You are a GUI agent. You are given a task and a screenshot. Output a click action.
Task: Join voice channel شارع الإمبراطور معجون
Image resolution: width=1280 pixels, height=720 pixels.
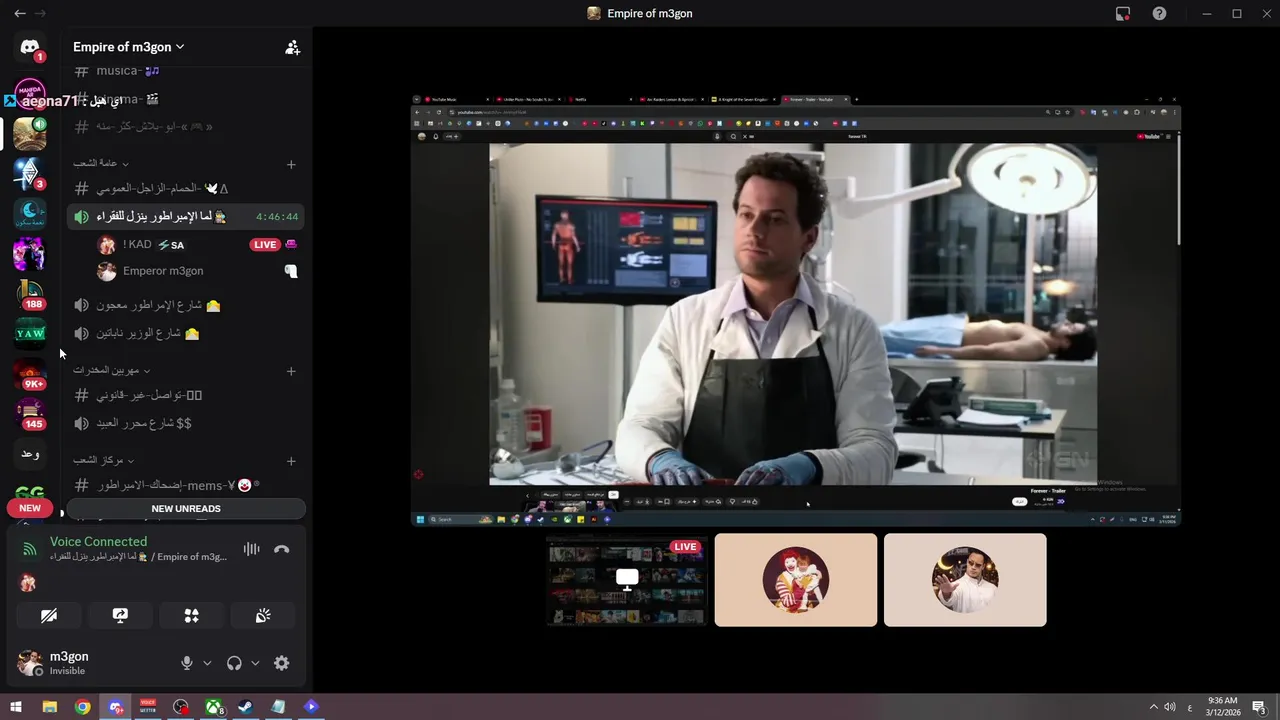pos(186,305)
